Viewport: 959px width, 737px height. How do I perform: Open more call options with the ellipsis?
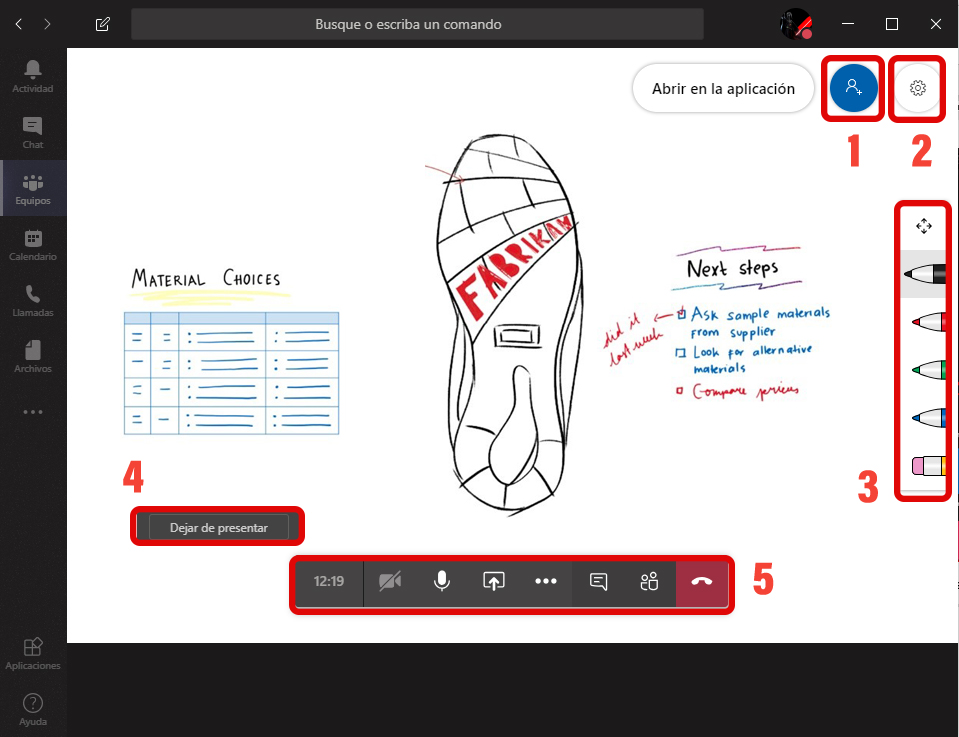point(546,582)
